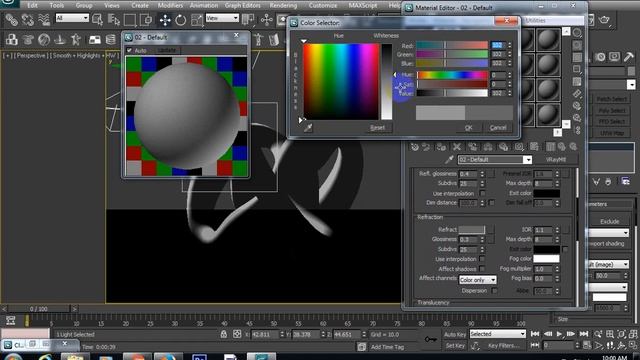The image size is (640, 360).
Task: Increment the Red value spinner
Action: click(x=509, y=43)
